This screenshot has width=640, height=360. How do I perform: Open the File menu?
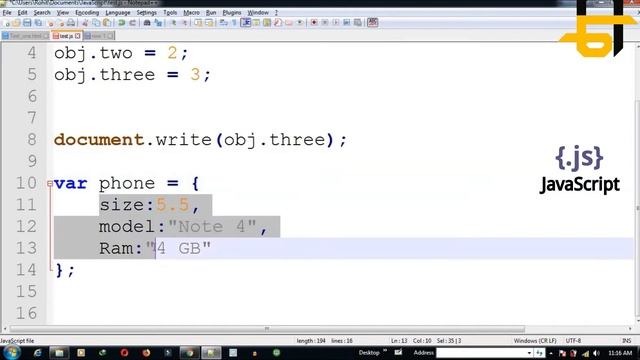(x=7, y=13)
